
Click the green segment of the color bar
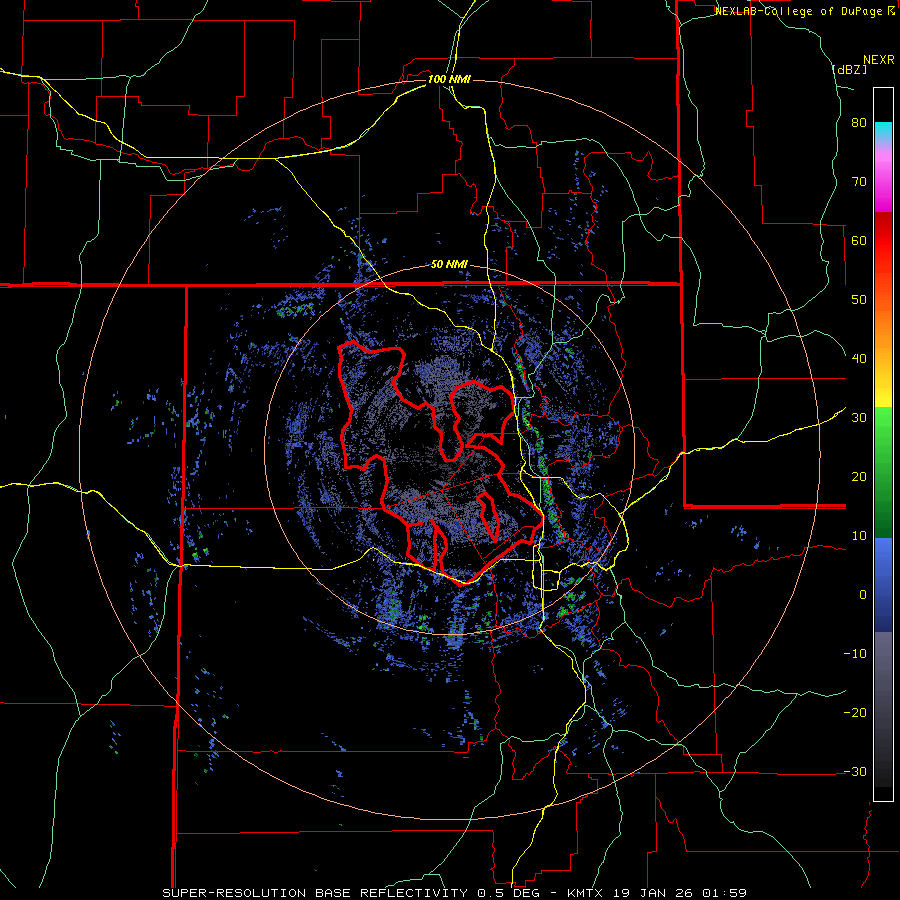[883, 472]
